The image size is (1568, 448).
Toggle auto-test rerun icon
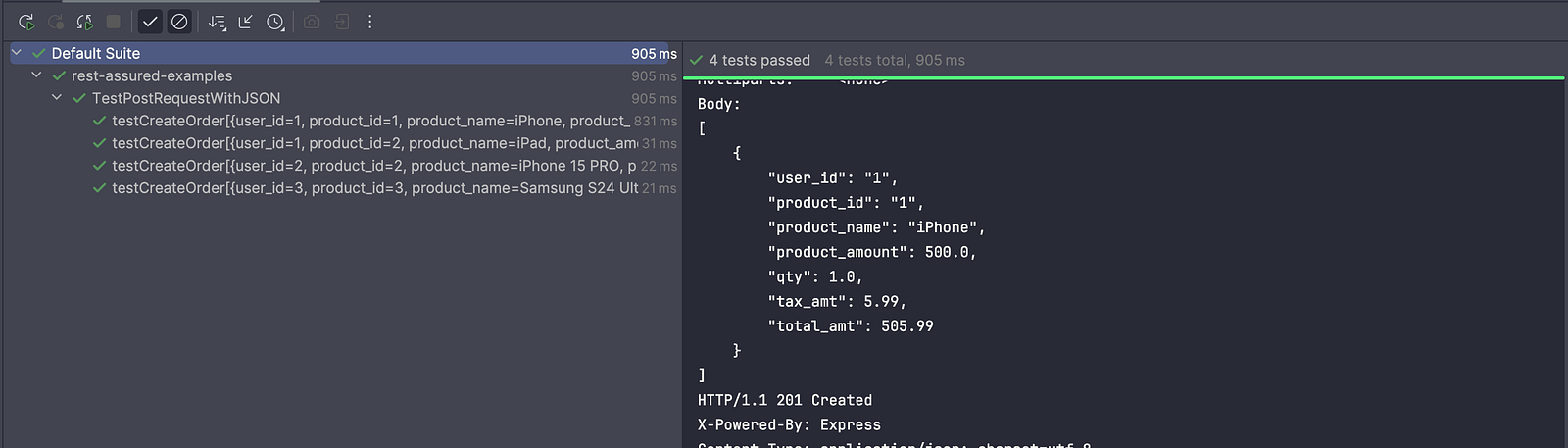point(85,22)
